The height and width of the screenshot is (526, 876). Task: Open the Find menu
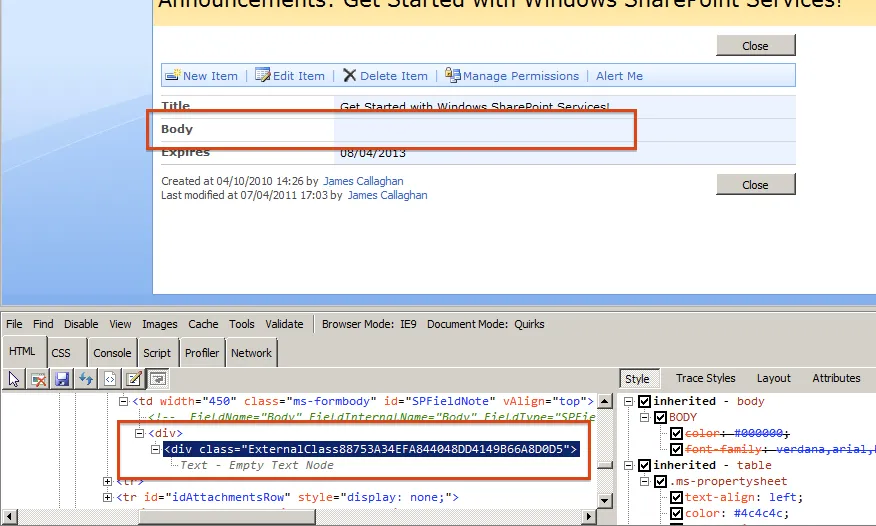coord(43,324)
